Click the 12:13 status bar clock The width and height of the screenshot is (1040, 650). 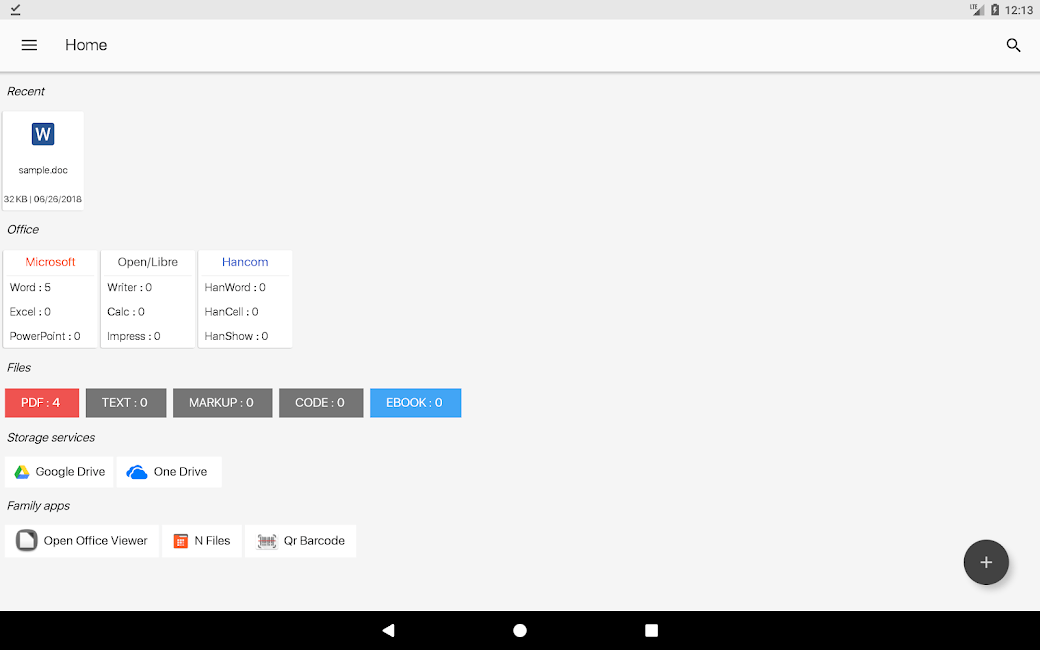[1019, 10]
